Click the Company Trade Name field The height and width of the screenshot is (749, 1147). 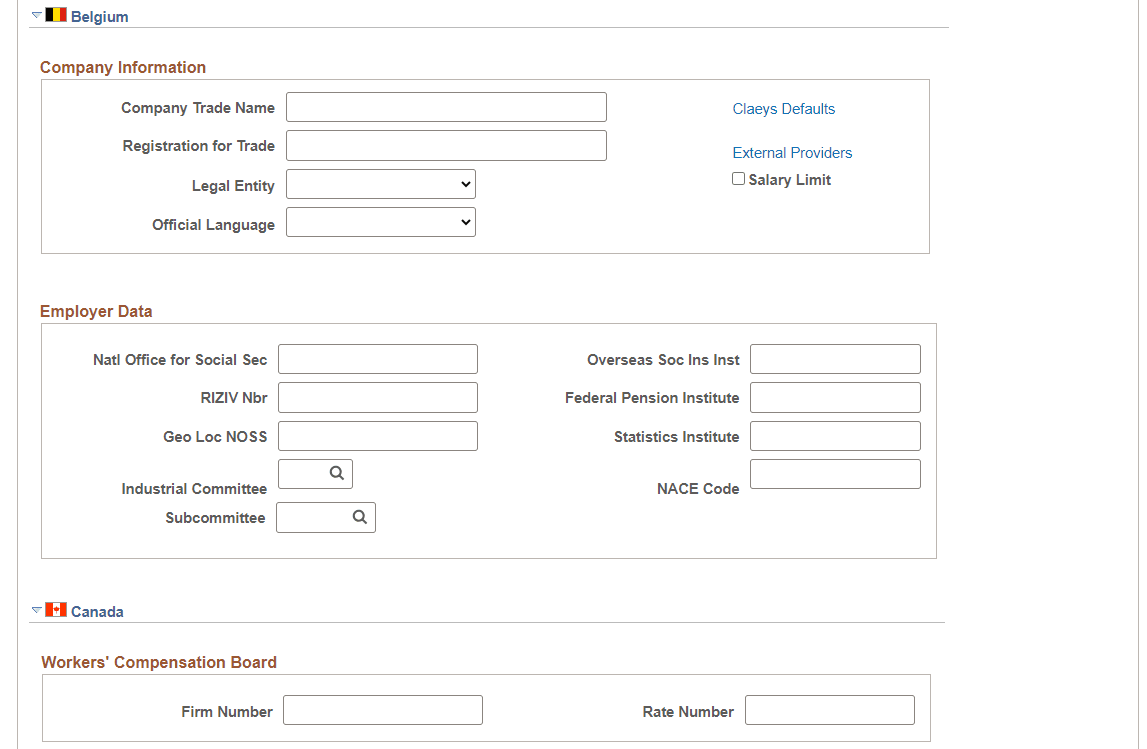pos(445,107)
